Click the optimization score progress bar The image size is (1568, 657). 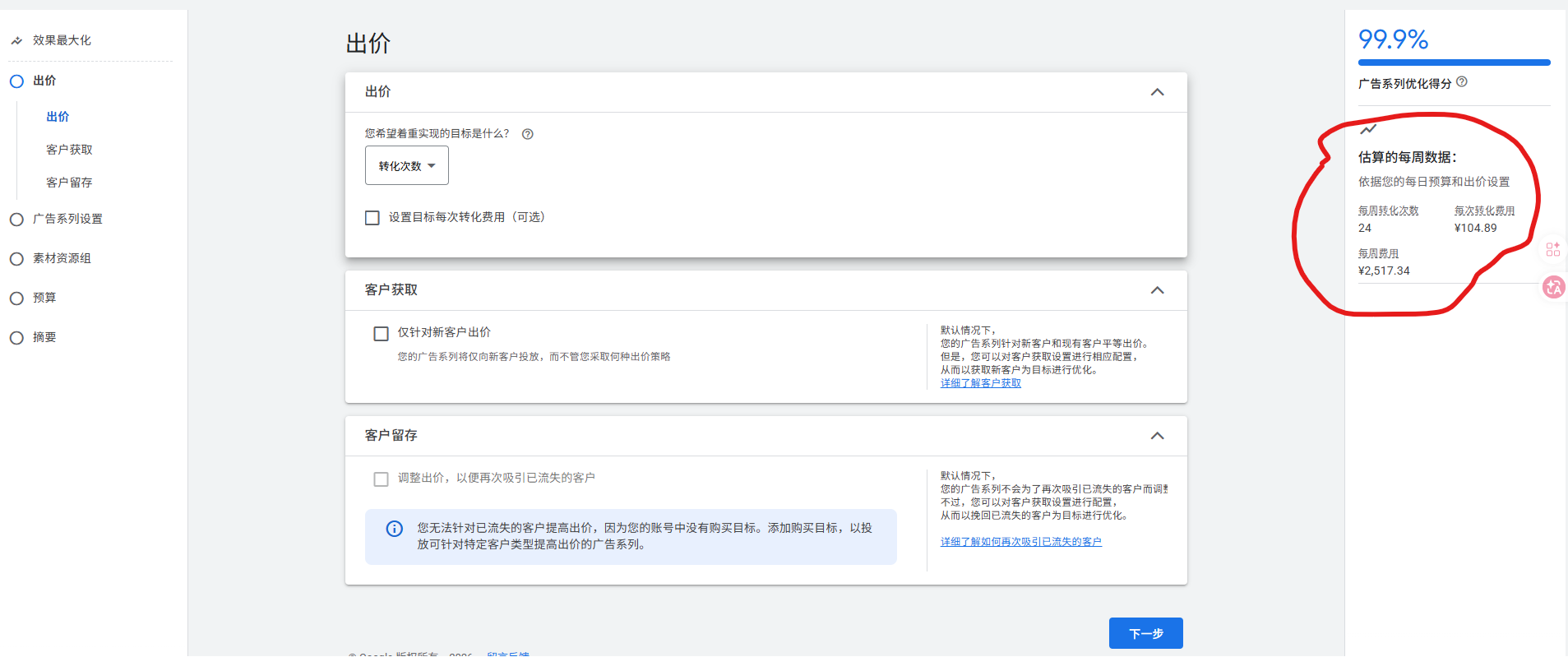coord(1455,62)
